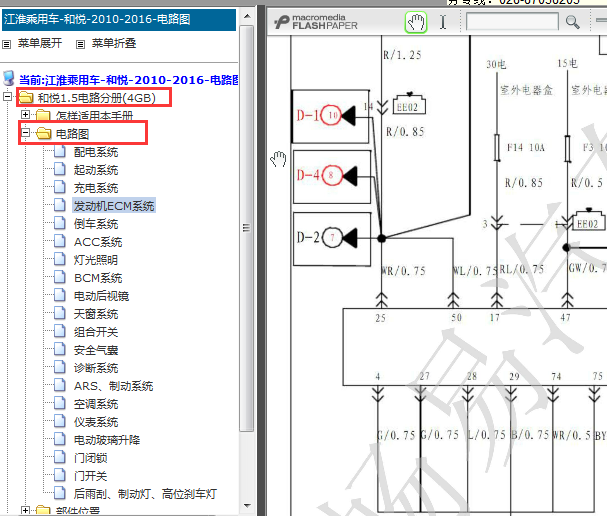Open the 空调系统 document

pos(96,404)
